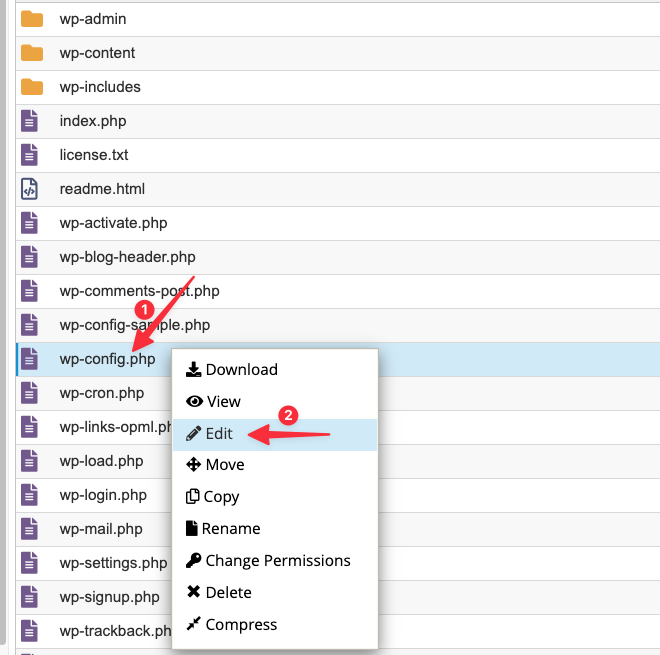Select the wp-trackback file name
The height and width of the screenshot is (655, 660).
click(x=116, y=631)
